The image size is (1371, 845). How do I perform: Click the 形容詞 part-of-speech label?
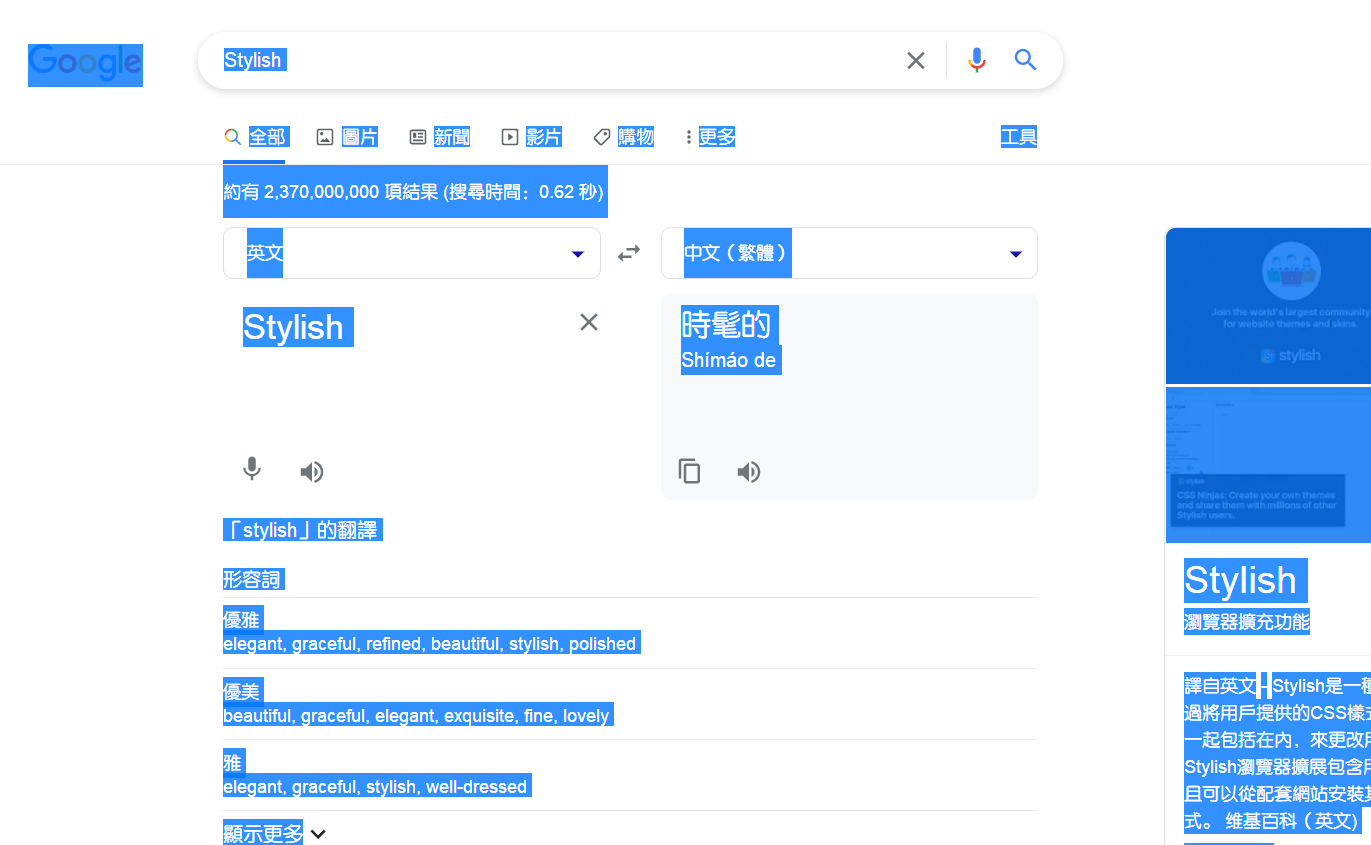[x=253, y=579]
